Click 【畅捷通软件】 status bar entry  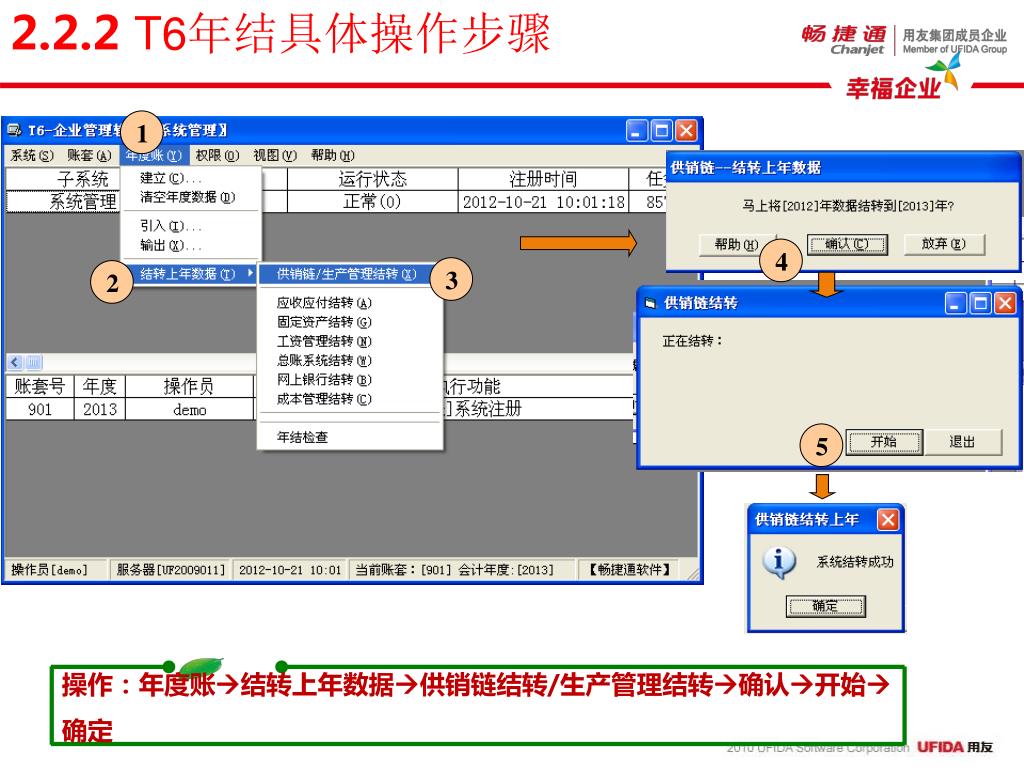(x=631, y=570)
